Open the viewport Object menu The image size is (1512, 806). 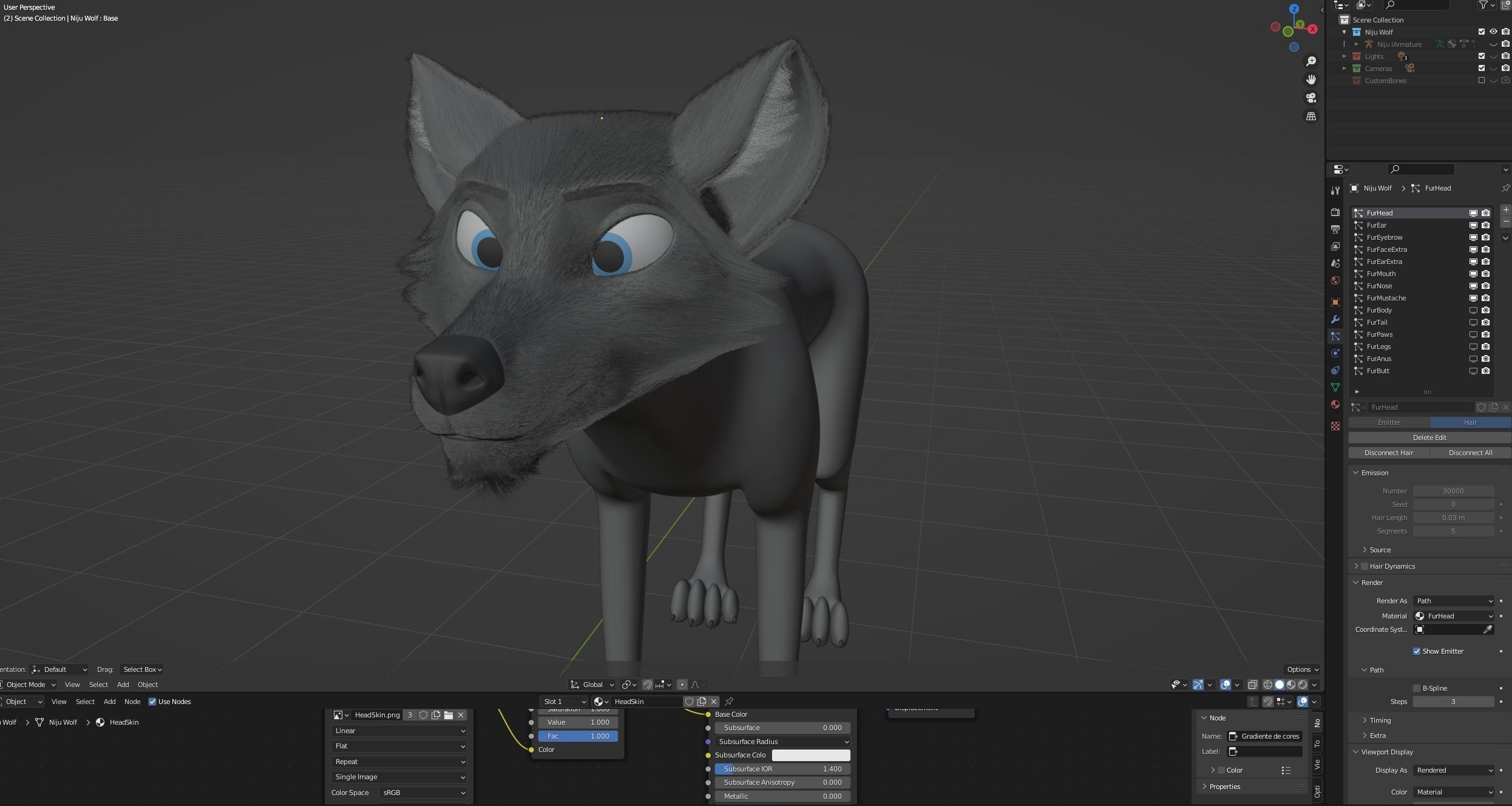click(147, 685)
